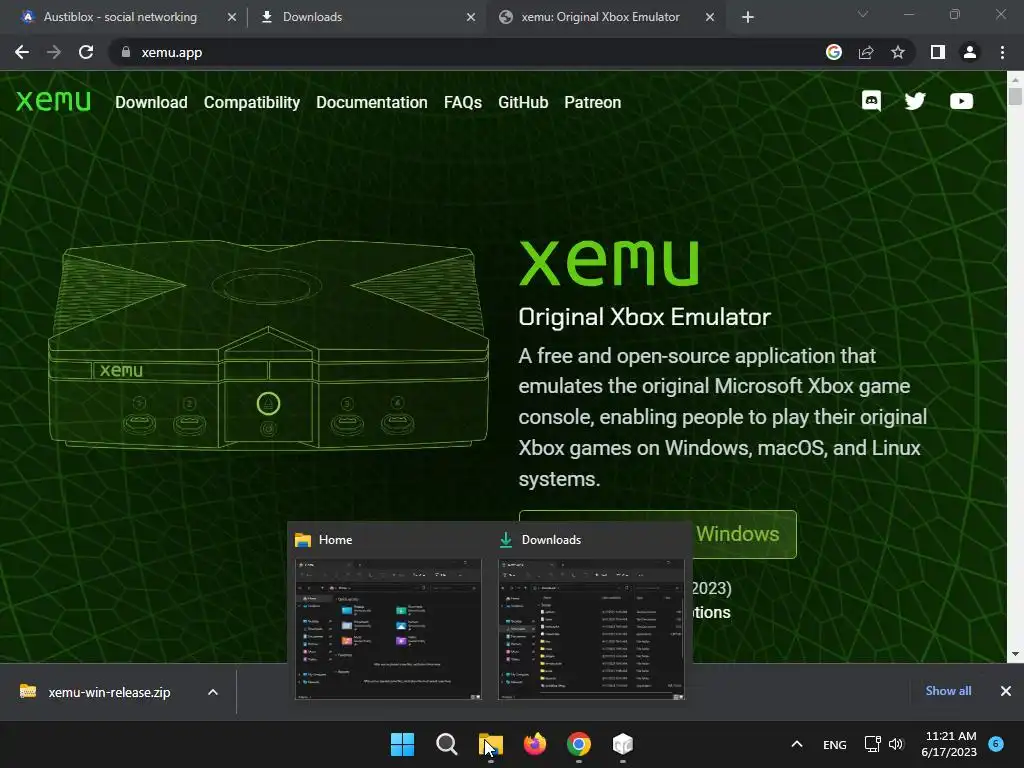Select the Downloads explorer window thumbnail

point(591,630)
